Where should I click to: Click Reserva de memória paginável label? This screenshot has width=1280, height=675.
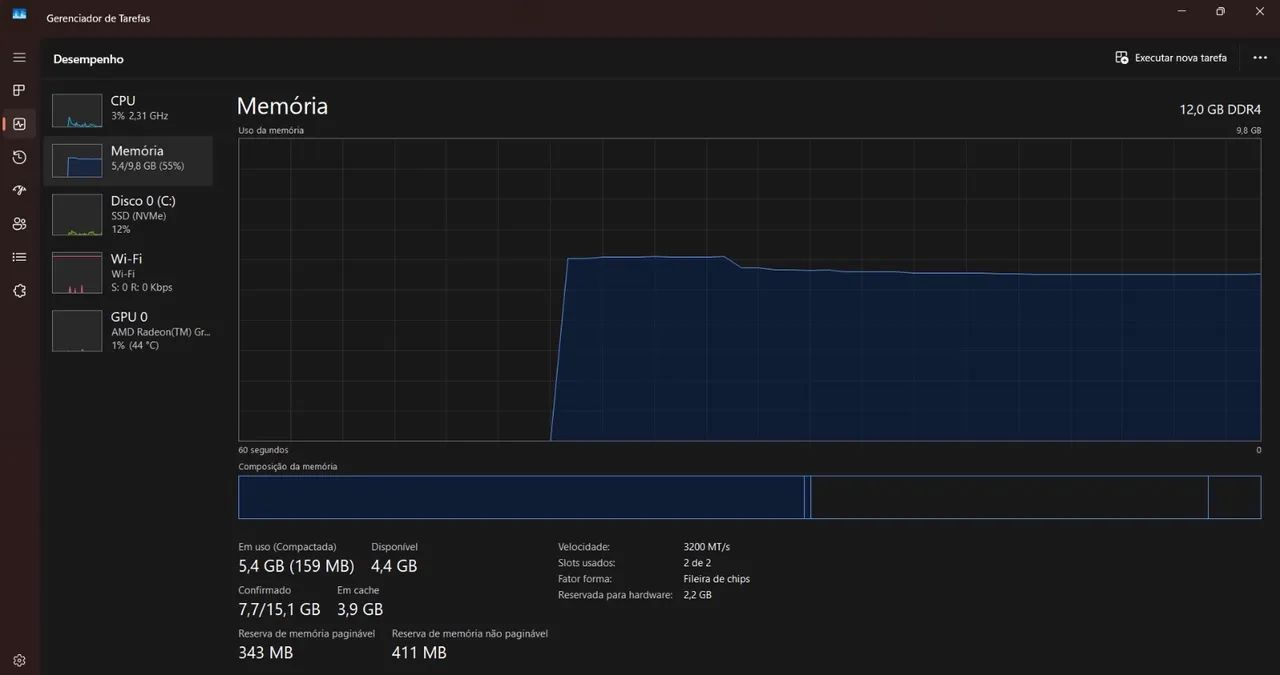(x=306, y=633)
